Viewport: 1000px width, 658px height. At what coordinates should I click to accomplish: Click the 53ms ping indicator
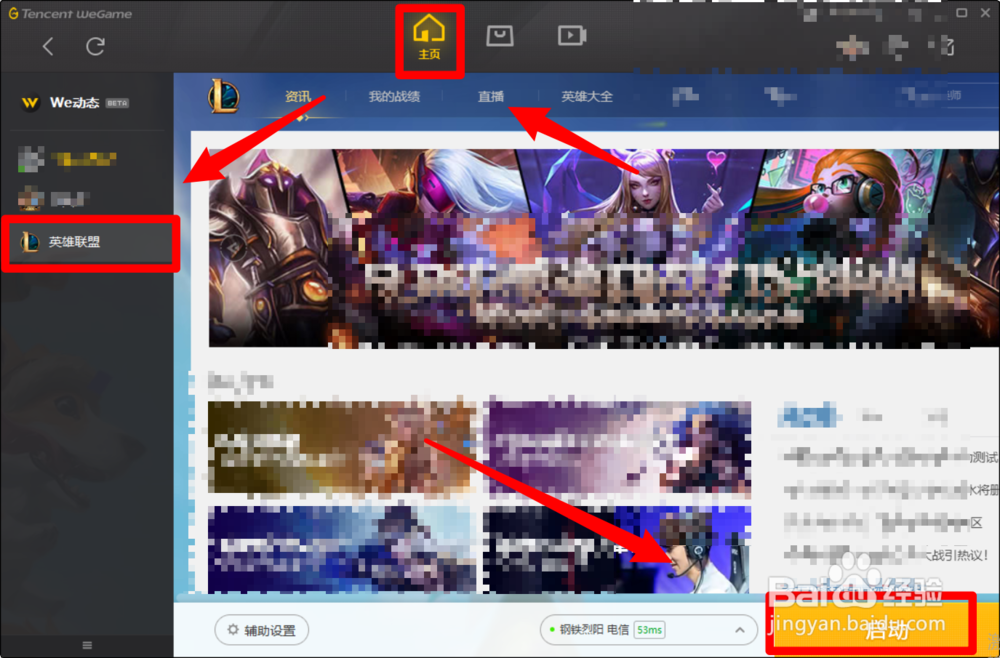tap(649, 630)
